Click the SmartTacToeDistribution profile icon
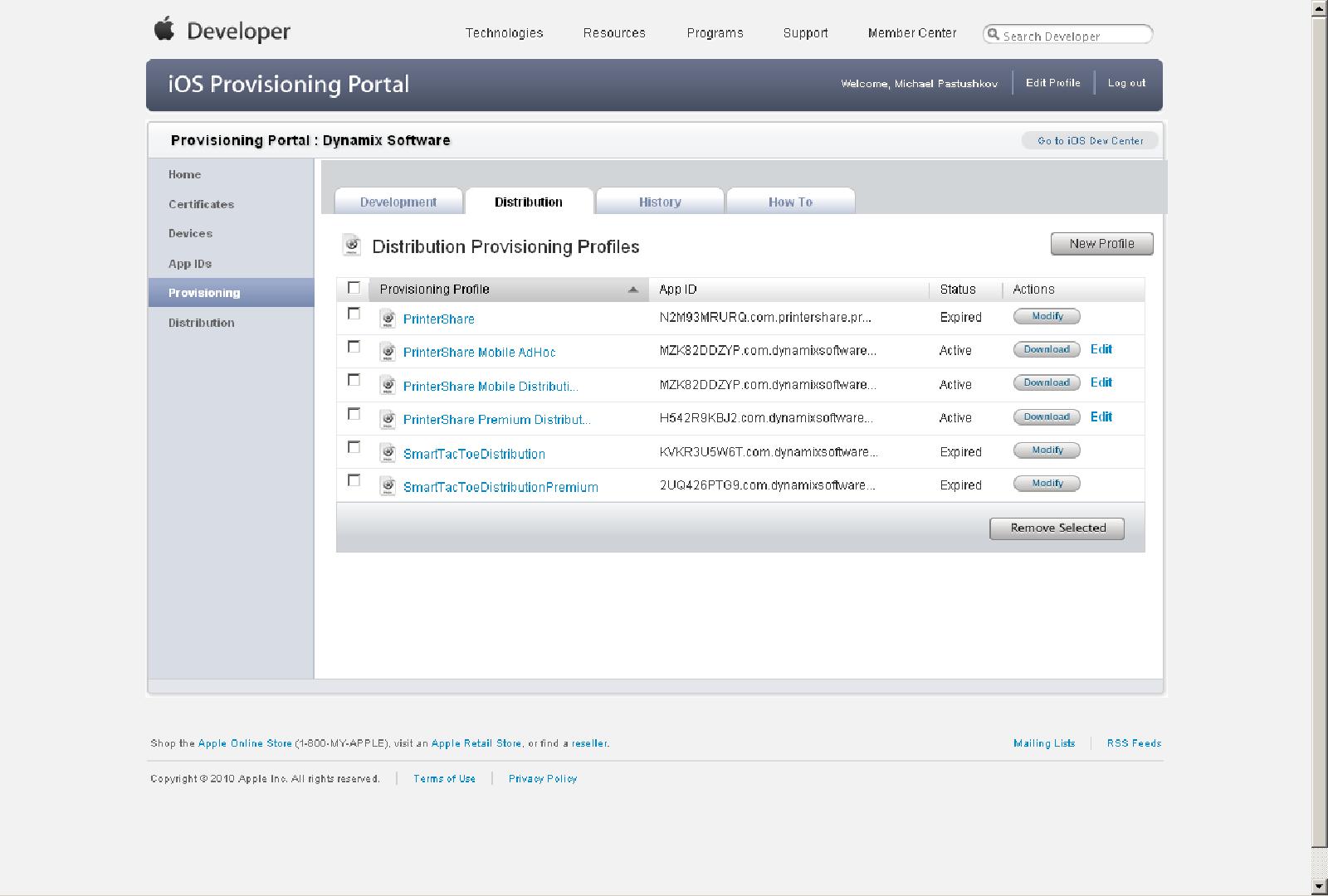 [x=388, y=453]
